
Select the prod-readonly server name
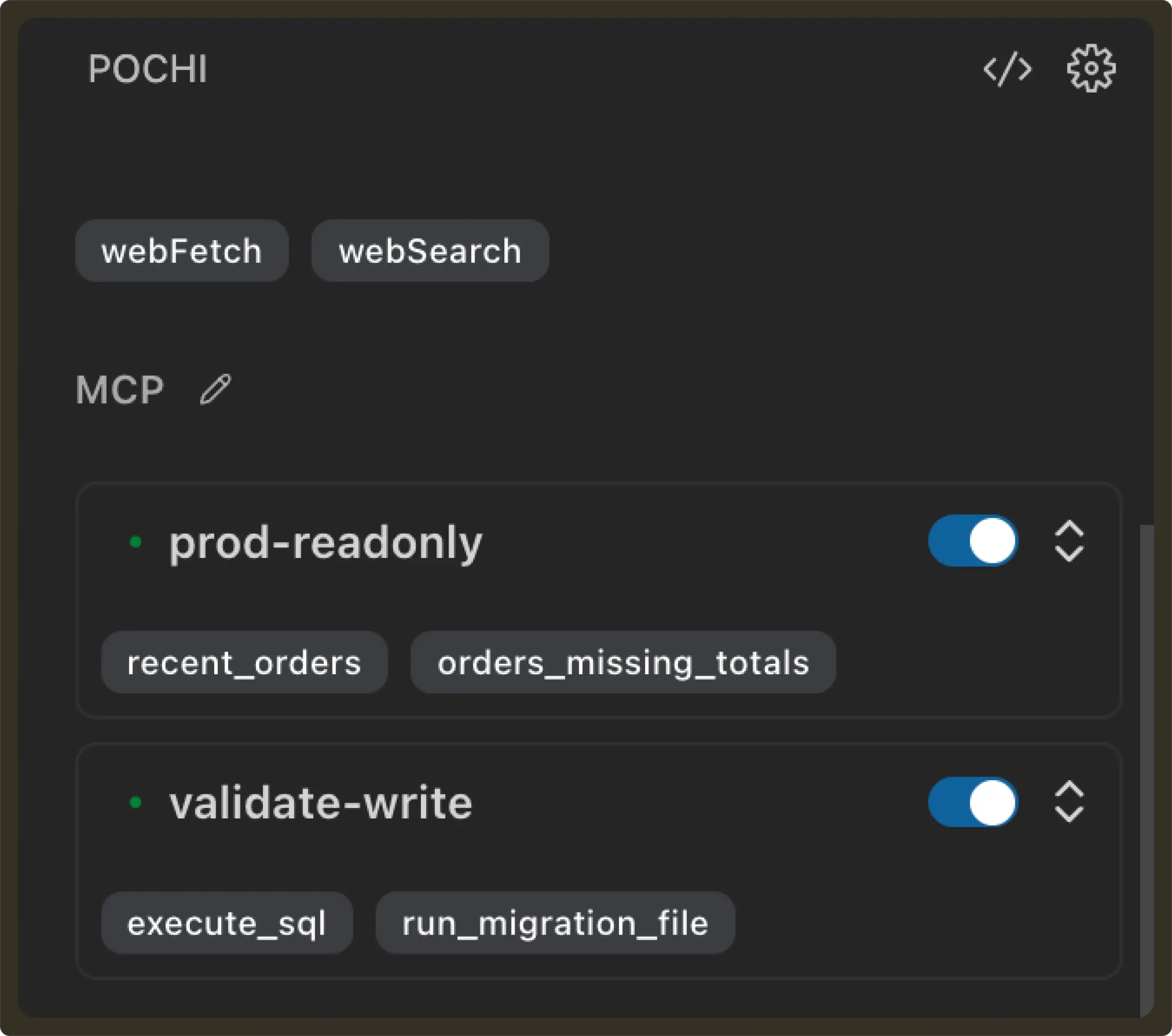click(325, 541)
